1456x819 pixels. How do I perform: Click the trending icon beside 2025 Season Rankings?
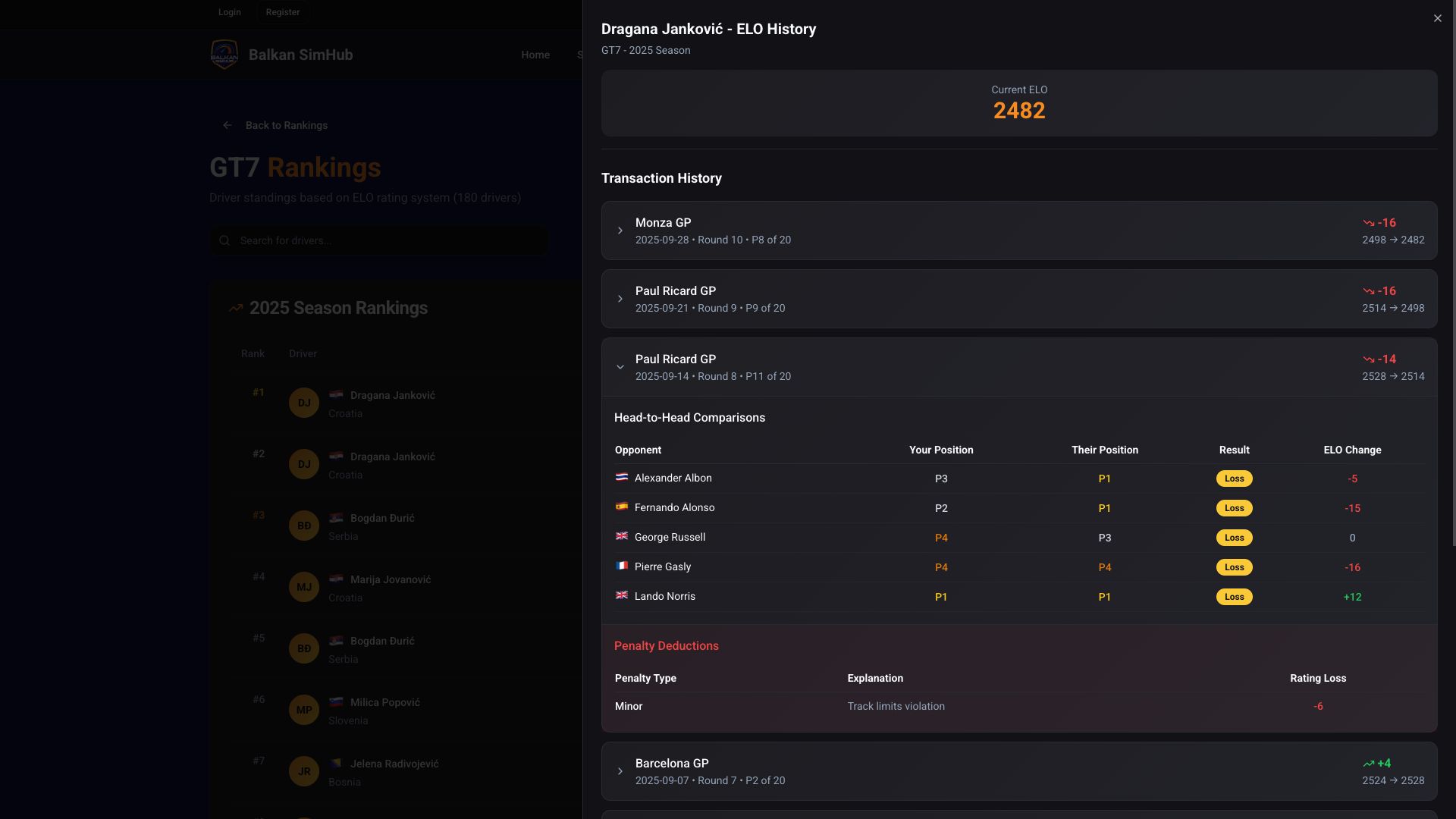pos(236,308)
